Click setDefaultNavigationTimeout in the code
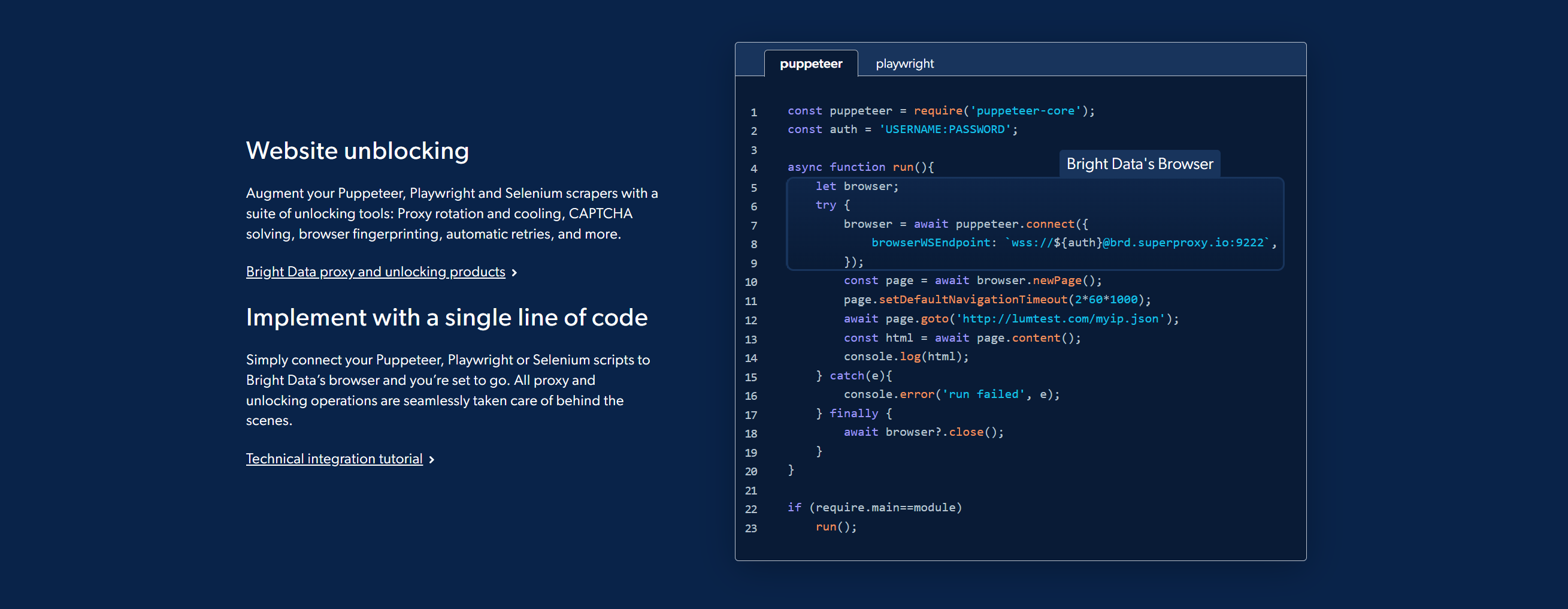Viewport: 1568px width, 609px height. (x=972, y=300)
